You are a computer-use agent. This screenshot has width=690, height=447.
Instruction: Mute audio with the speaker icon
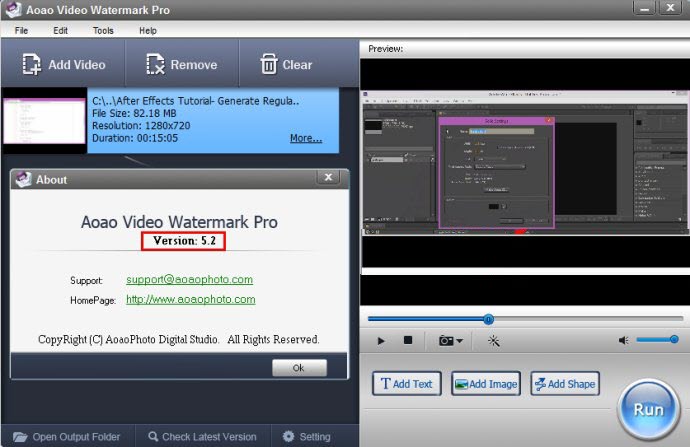tap(624, 340)
